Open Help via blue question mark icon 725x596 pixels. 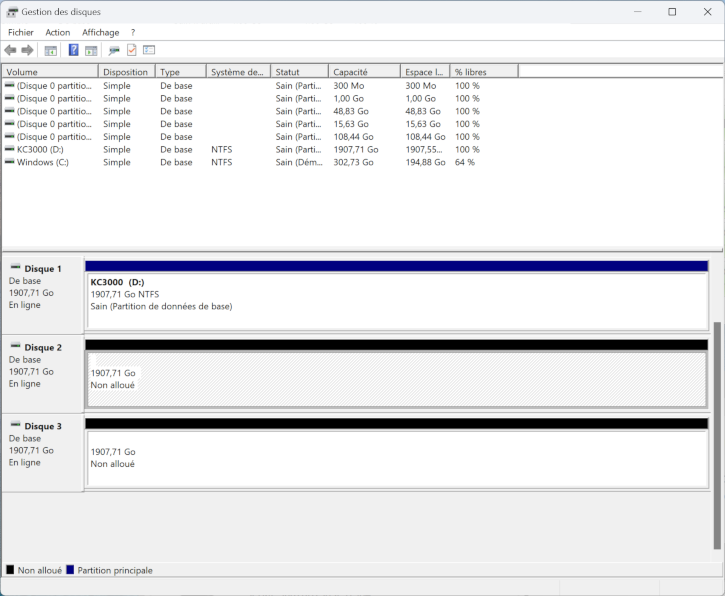point(73,50)
